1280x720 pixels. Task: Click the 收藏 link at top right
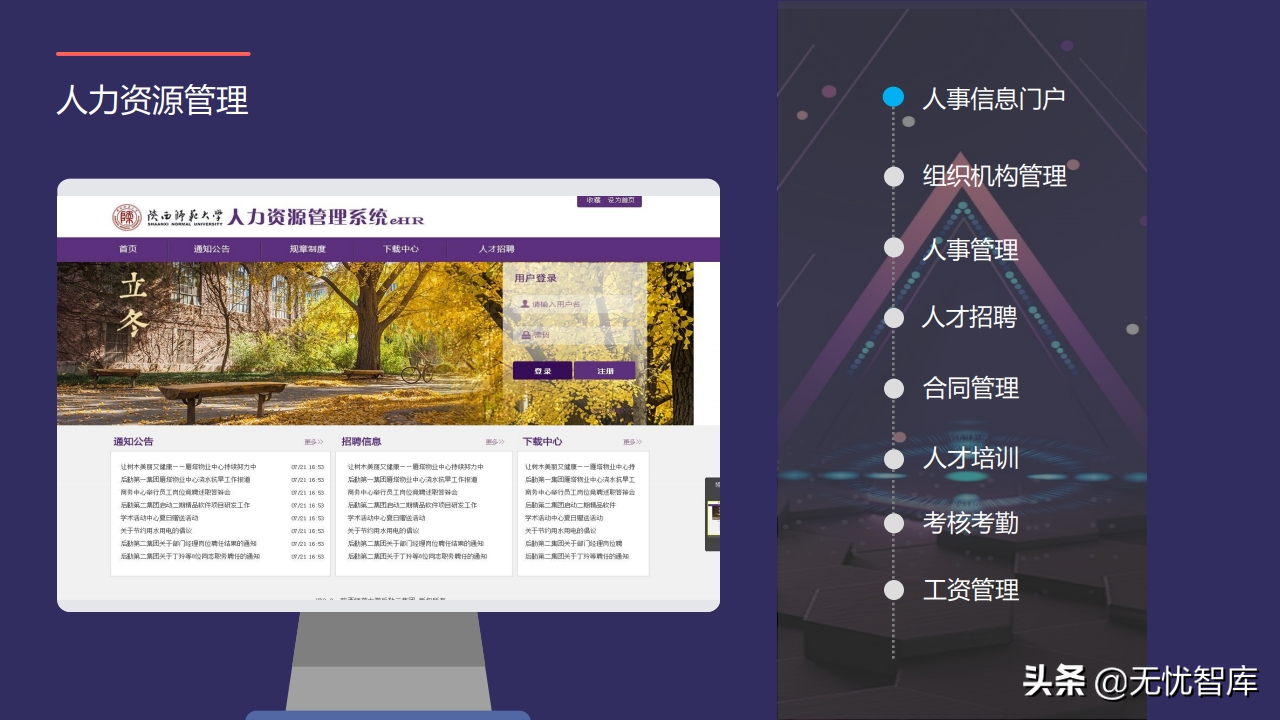(x=593, y=201)
